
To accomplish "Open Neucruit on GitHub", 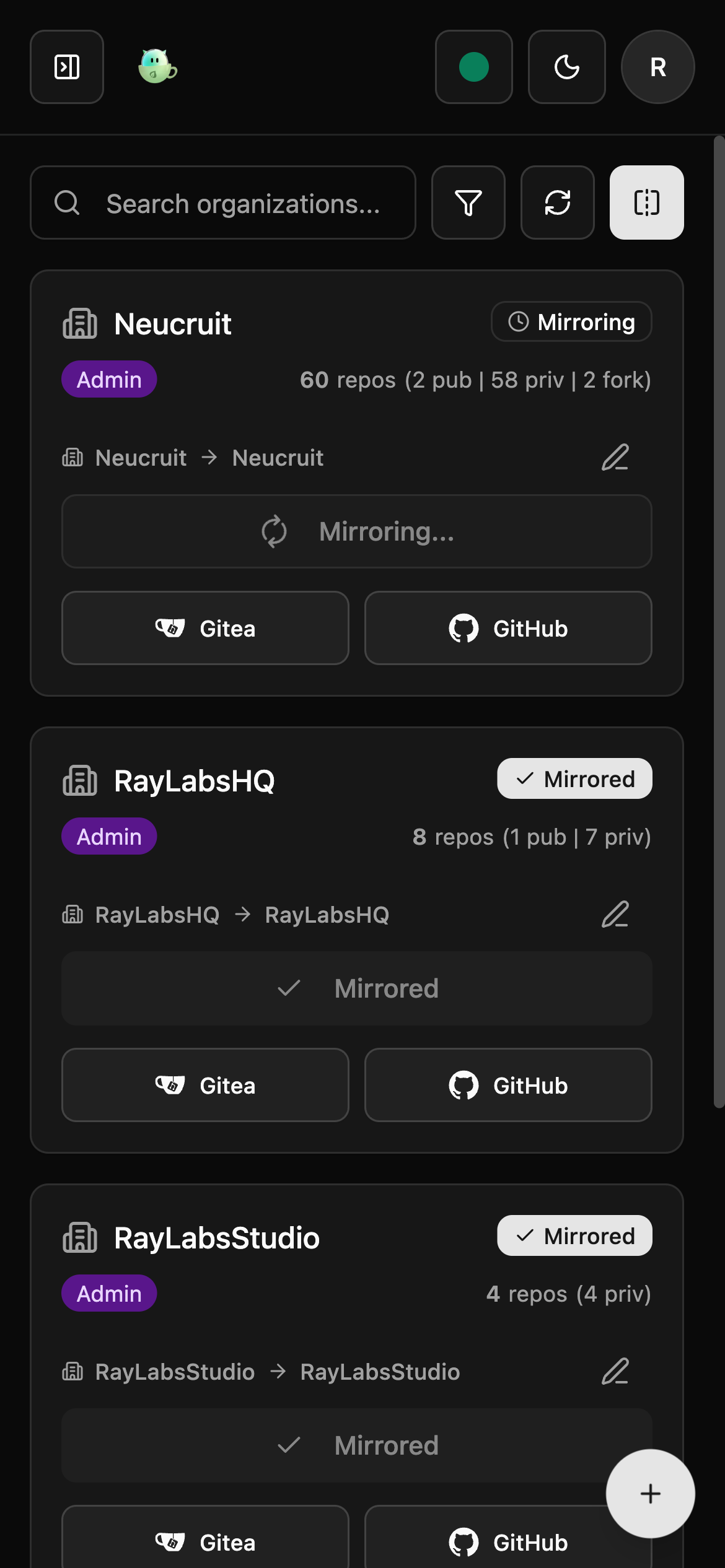I will (x=508, y=629).
